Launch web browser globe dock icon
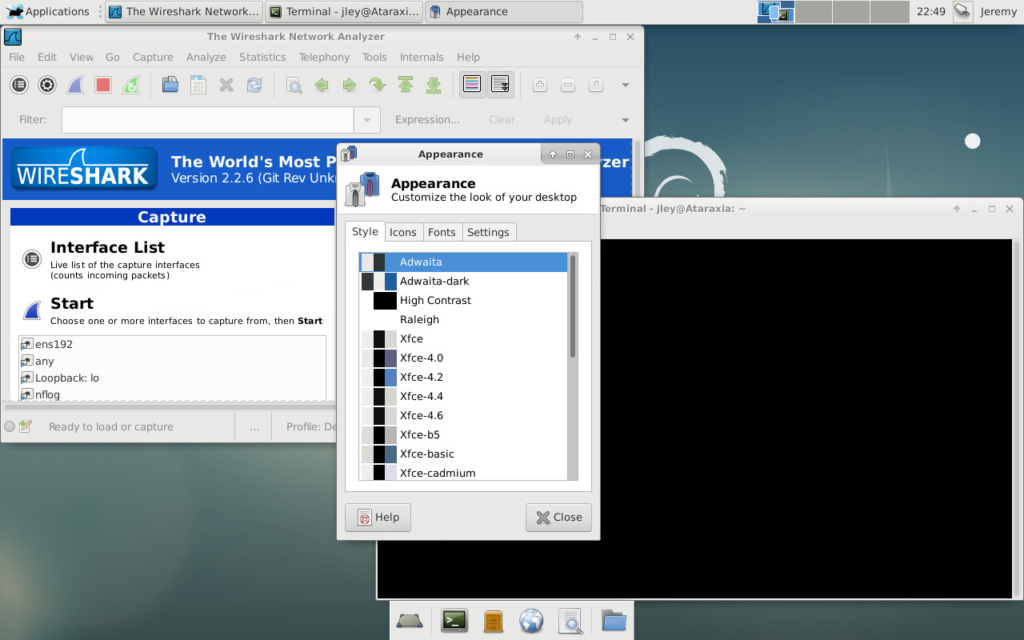The image size is (1024, 640). [531, 620]
